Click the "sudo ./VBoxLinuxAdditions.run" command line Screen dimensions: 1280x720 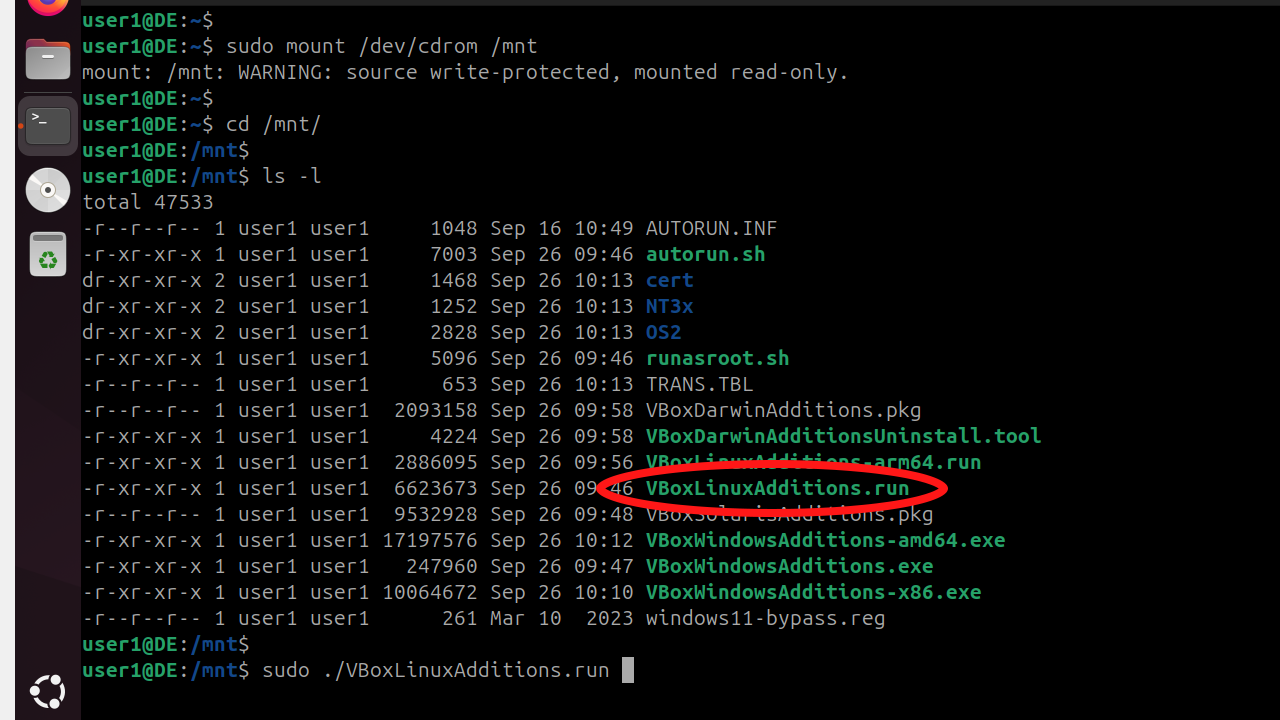tap(435, 670)
